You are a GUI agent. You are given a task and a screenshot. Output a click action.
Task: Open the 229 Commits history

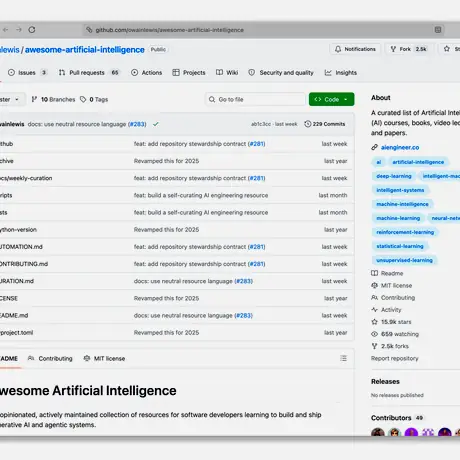click(325, 124)
